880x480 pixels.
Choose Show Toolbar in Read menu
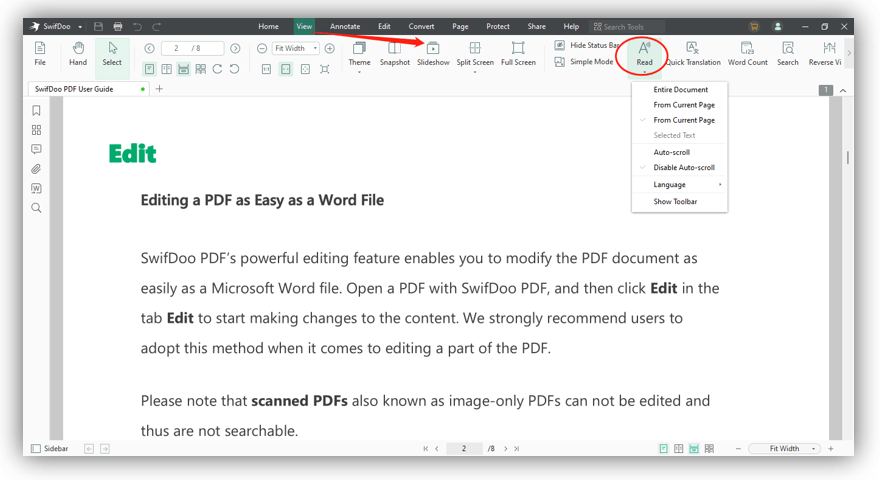680,202
